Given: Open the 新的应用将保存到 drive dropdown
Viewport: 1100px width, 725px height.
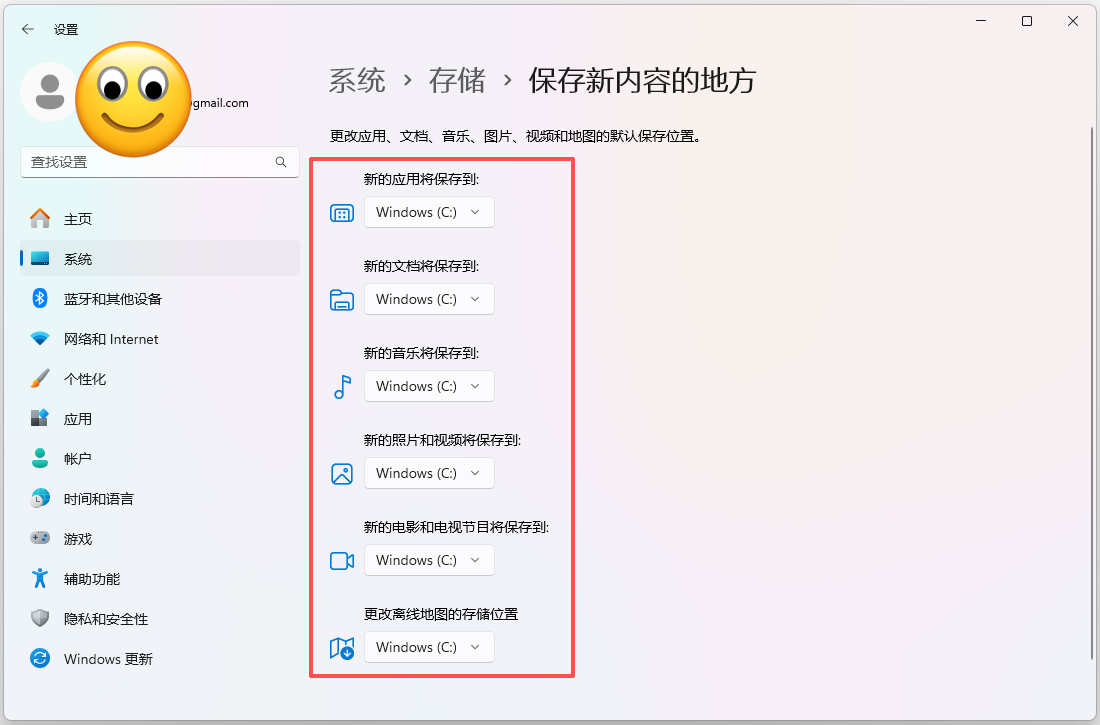Looking at the screenshot, I should [429, 212].
